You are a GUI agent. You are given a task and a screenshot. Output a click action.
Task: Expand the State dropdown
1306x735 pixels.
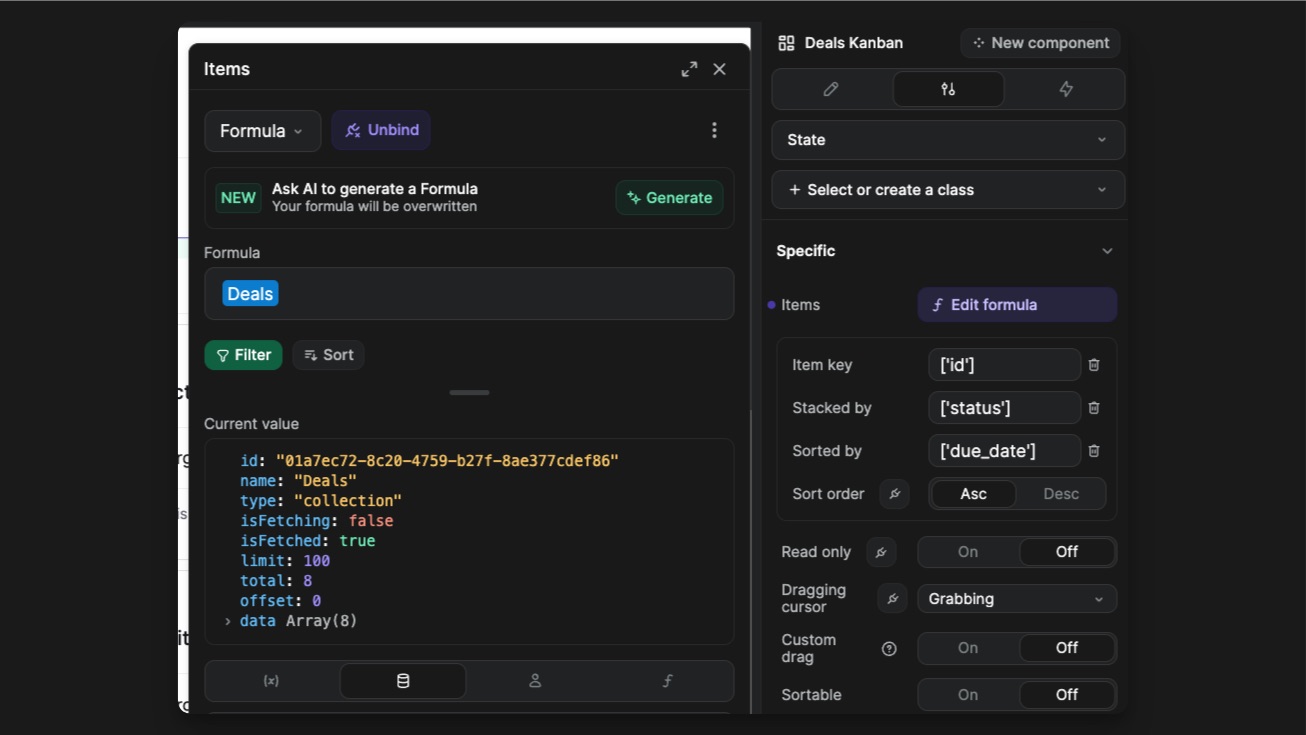pyautogui.click(x=947, y=140)
